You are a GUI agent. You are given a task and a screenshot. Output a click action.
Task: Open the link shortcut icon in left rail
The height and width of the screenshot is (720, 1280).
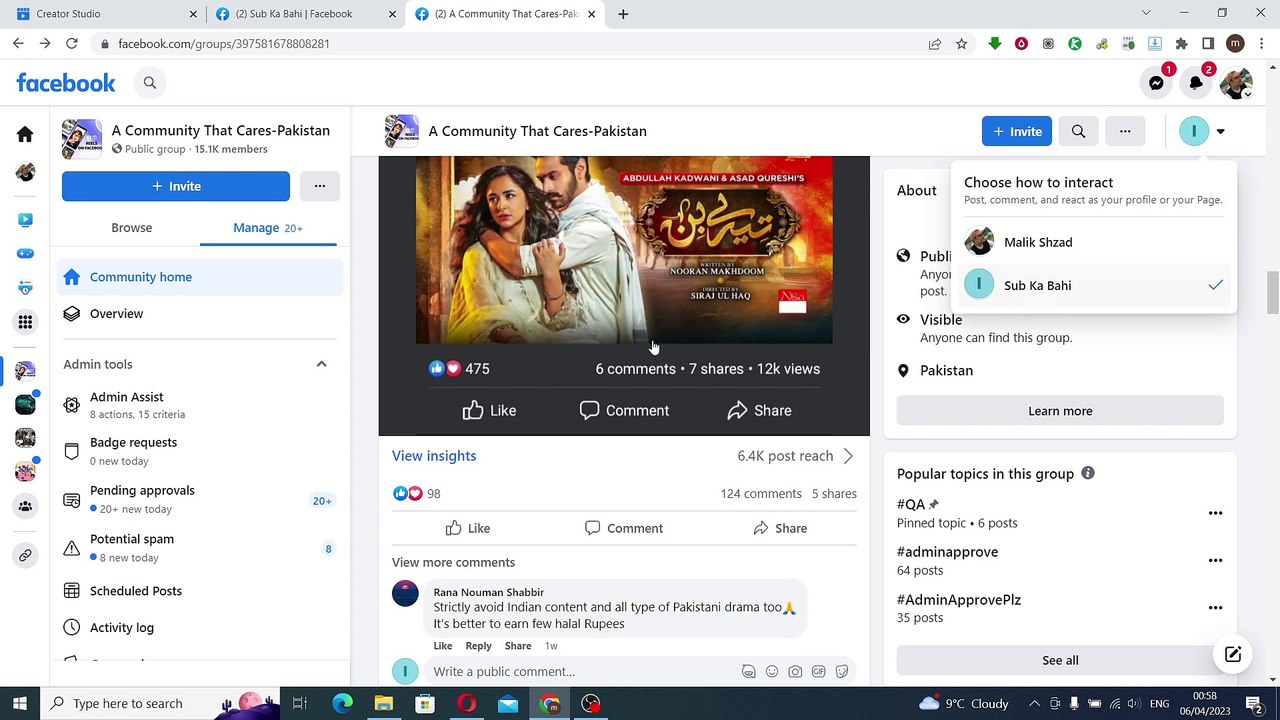25,555
